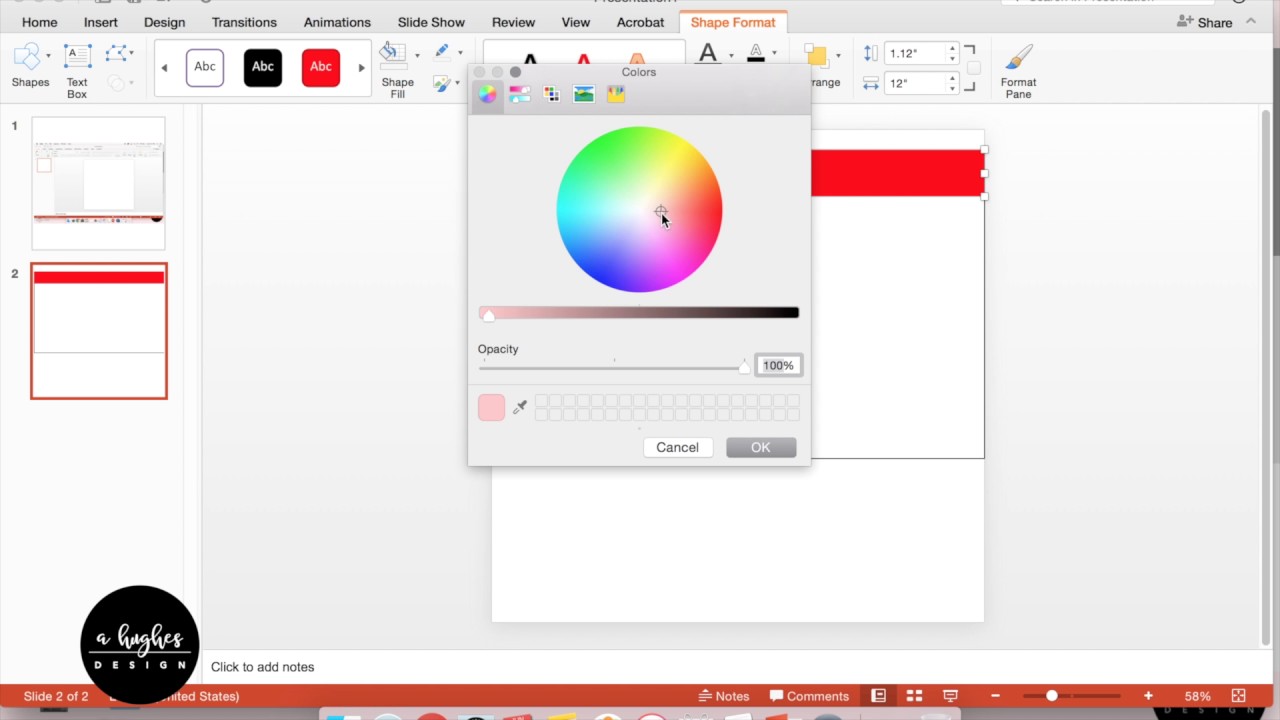
Task: Toggle Normal view in the status bar
Action: pyautogui.click(x=878, y=695)
